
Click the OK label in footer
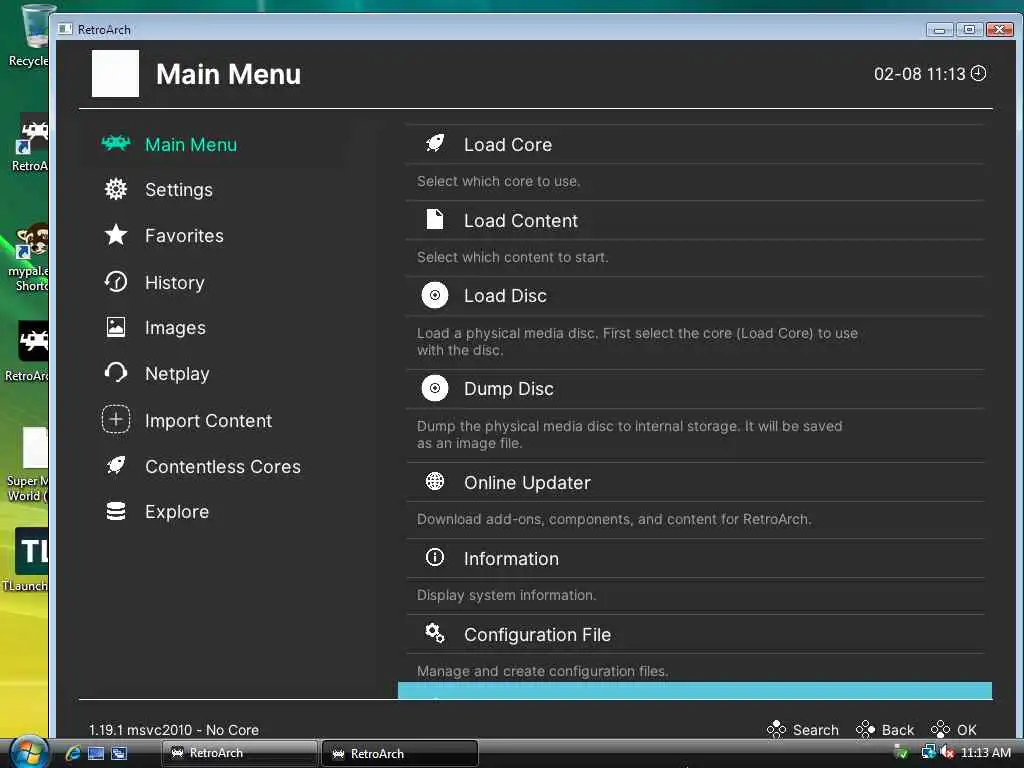[x=966, y=730]
